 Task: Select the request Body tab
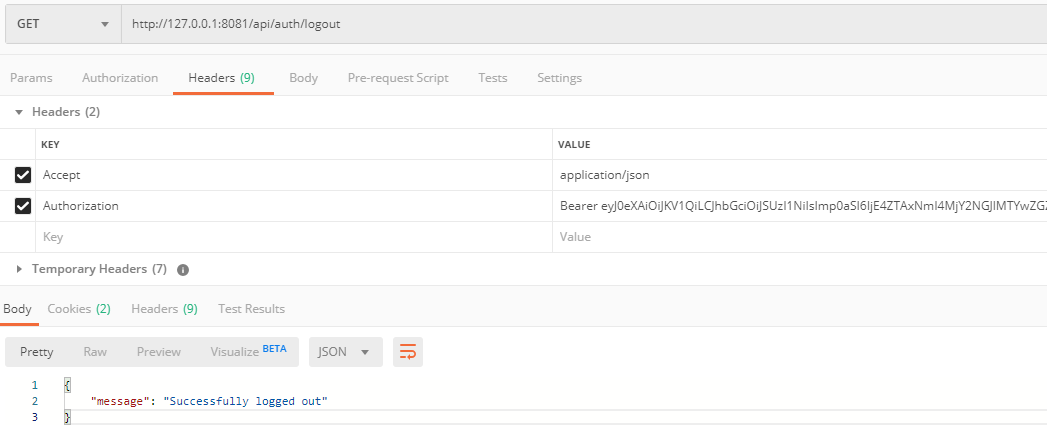303,78
